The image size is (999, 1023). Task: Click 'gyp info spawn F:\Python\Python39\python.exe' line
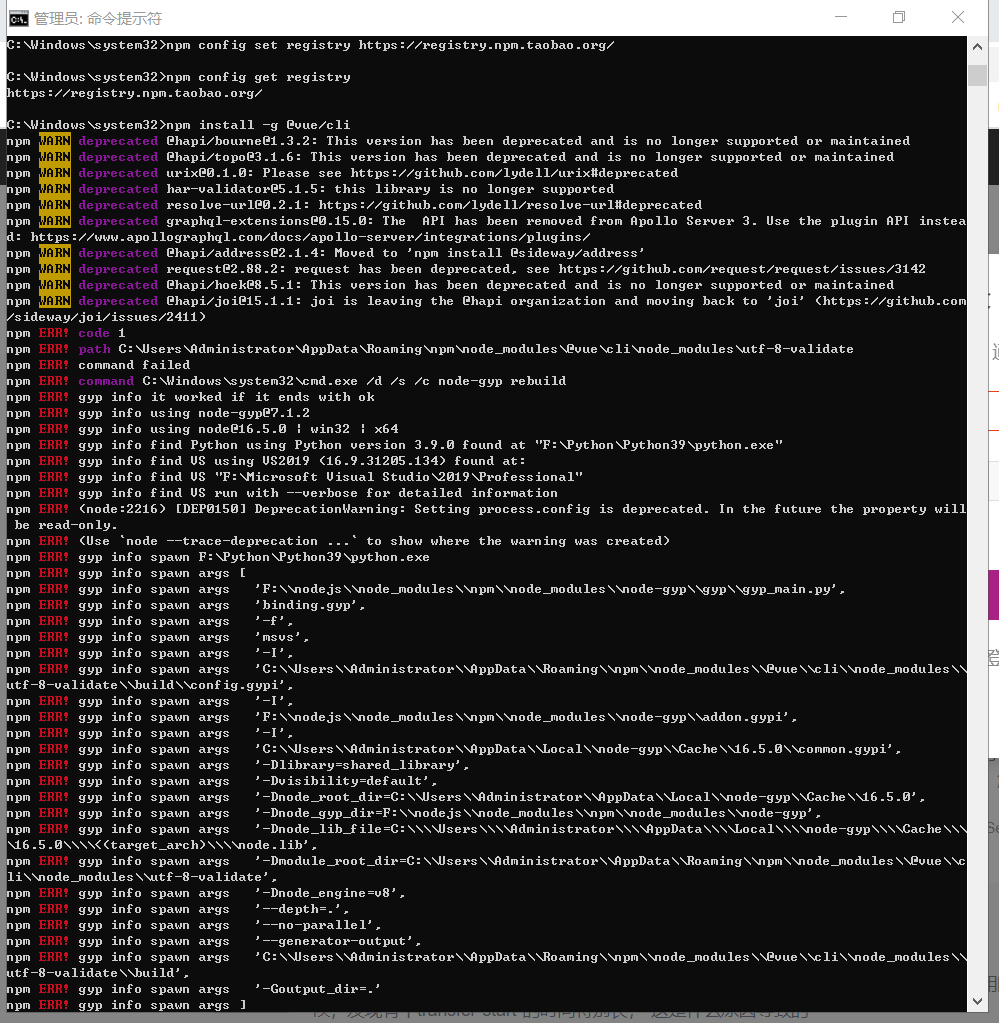[x=219, y=557]
